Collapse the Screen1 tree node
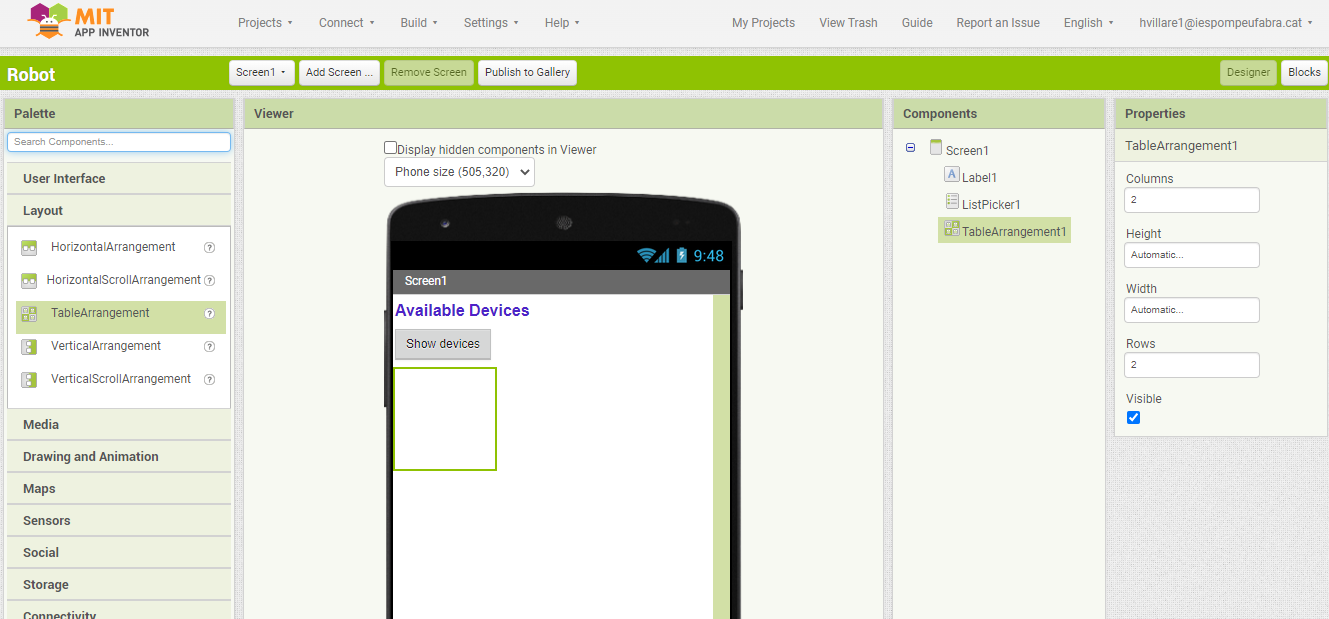This screenshot has height=619, width=1329. click(910, 148)
